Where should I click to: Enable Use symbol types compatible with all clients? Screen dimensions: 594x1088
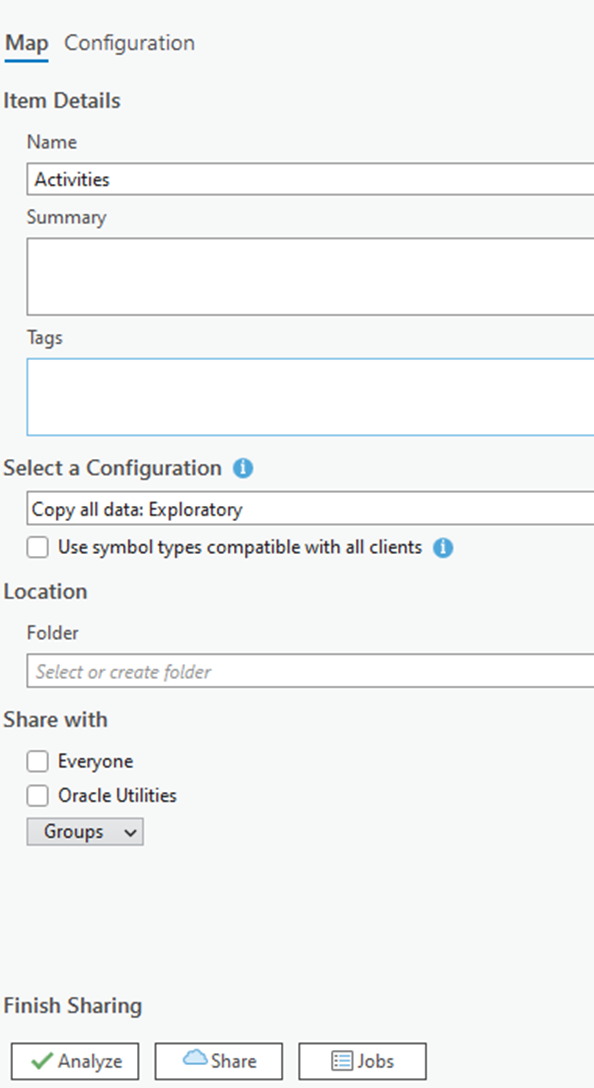point(37,547)
